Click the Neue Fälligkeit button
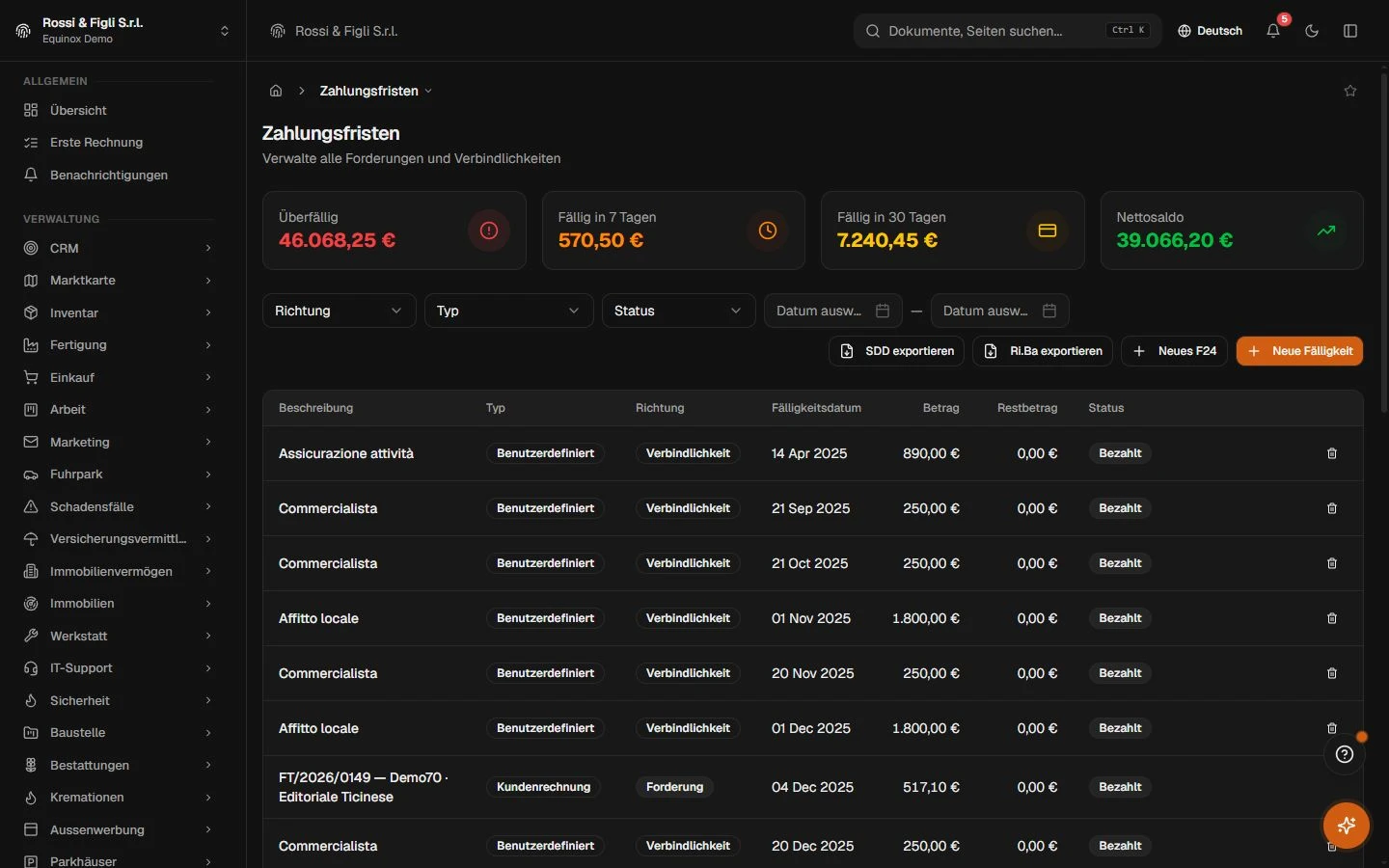 coord(1299,351)
